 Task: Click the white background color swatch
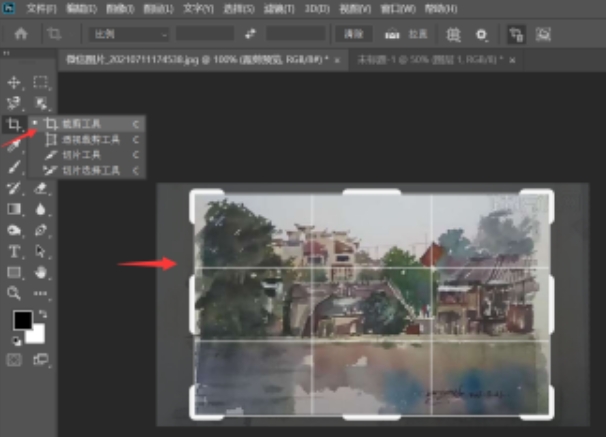click(37, 335)
